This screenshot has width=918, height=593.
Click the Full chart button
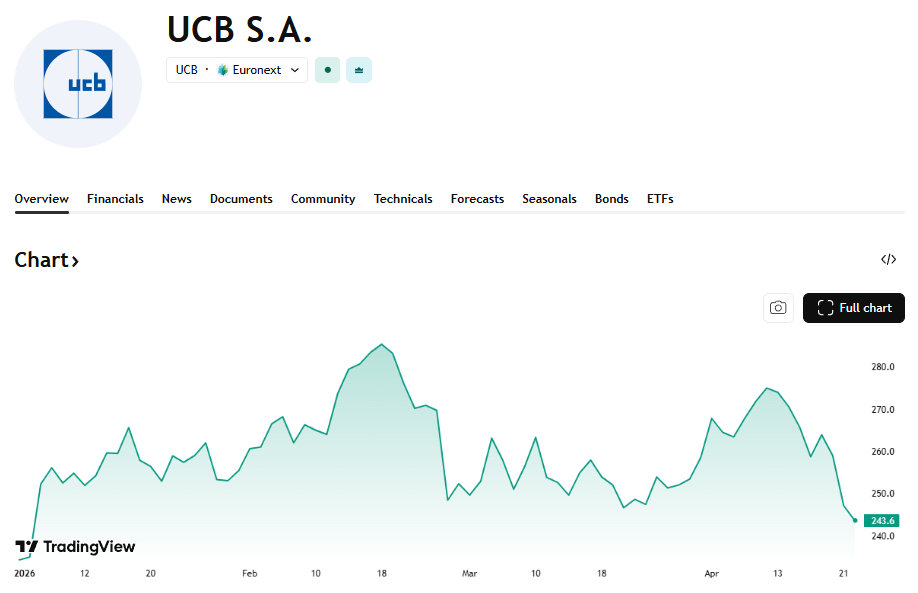(x=854, y=308)
